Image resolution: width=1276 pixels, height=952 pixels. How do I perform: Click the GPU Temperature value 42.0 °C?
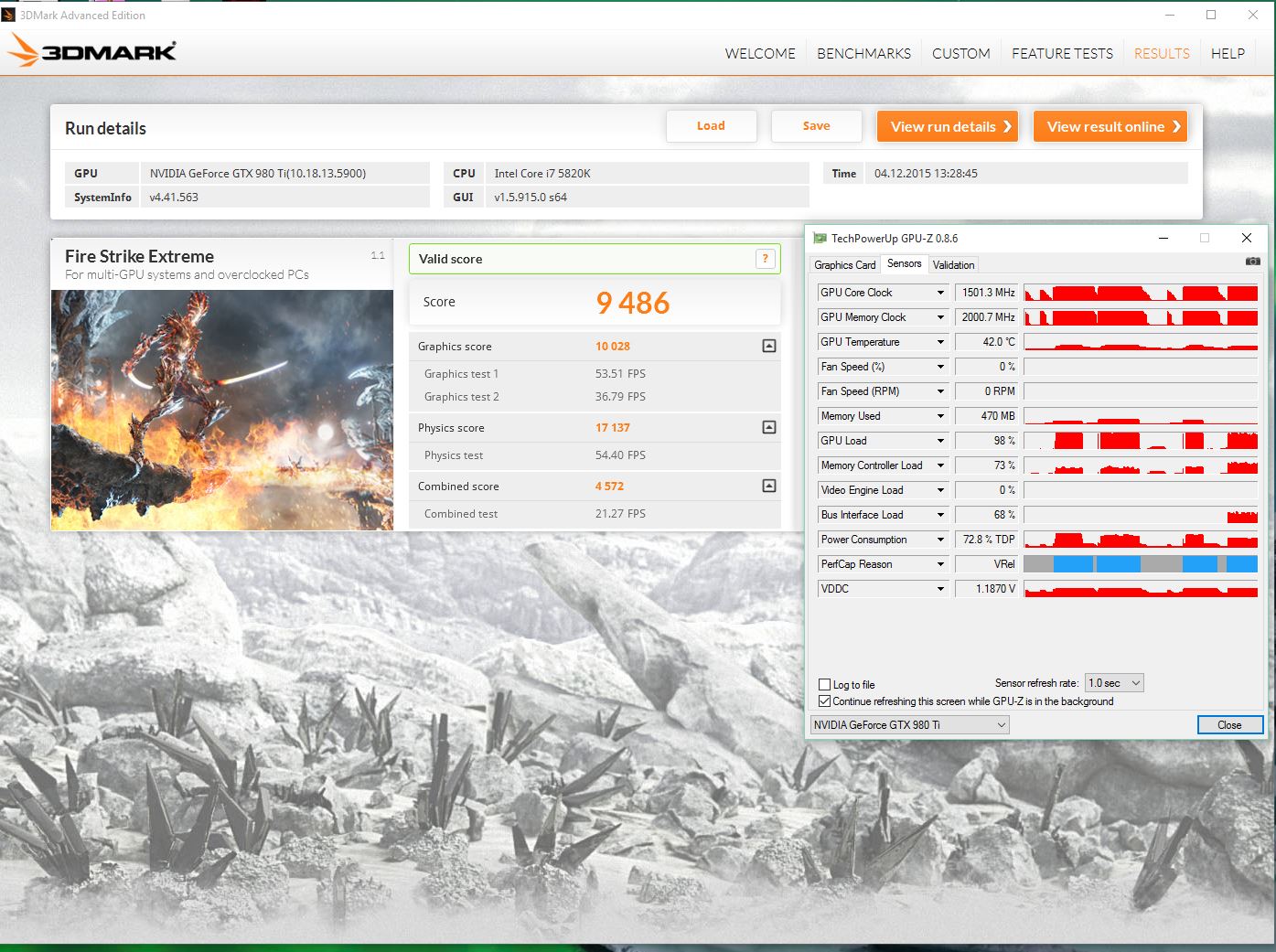pos(986,342)
